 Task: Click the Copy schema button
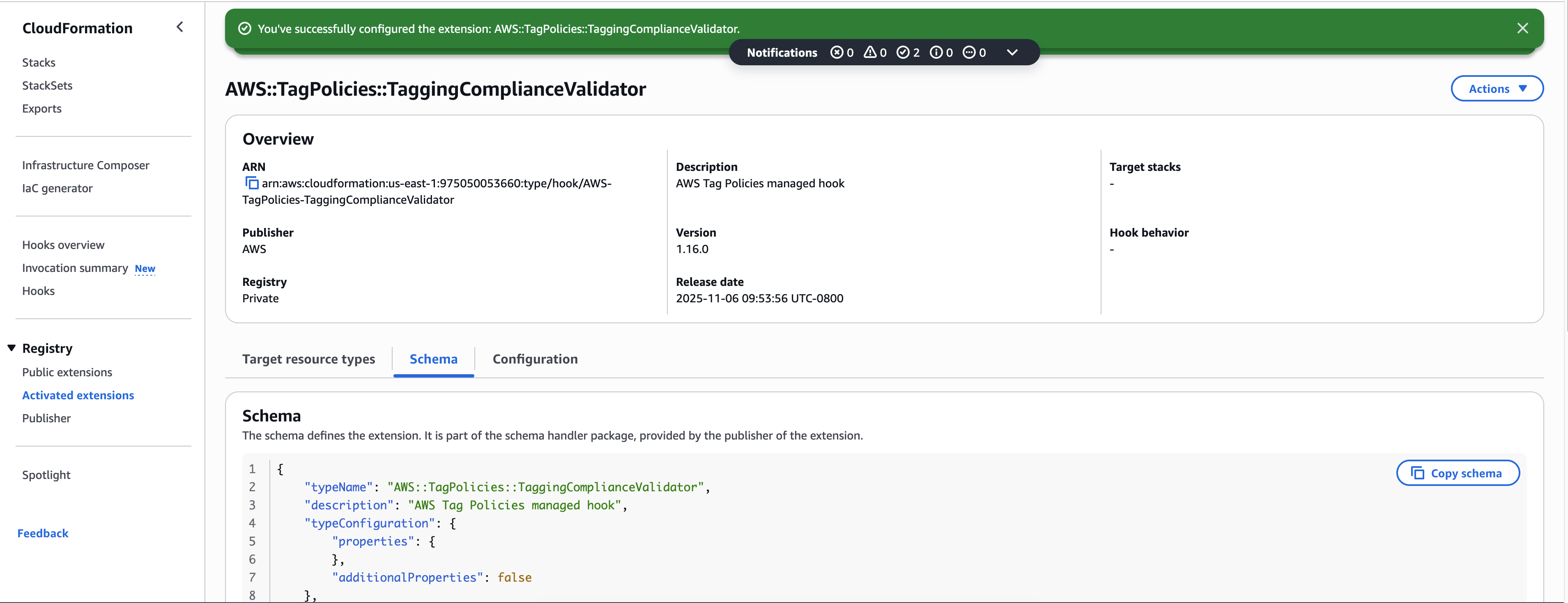tap(1457, 473)
